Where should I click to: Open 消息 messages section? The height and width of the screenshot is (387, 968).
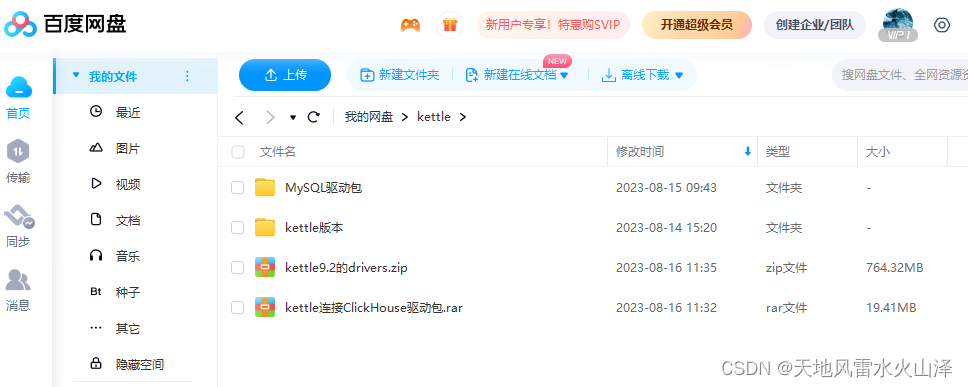tap(18, 290)
